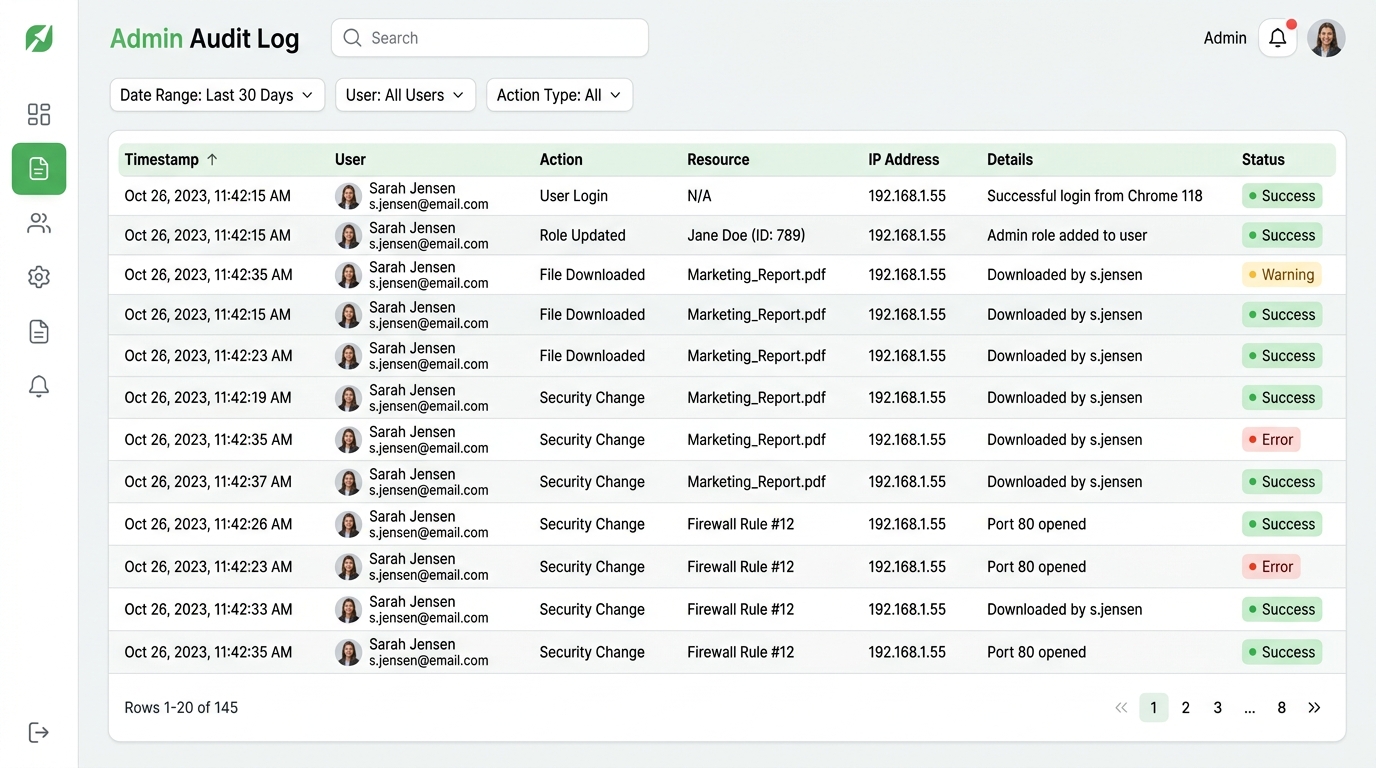This screenshot has height=768, width=1376.
Task: Click the timestamp 11:42:19 AM
Action: [208, 398]
